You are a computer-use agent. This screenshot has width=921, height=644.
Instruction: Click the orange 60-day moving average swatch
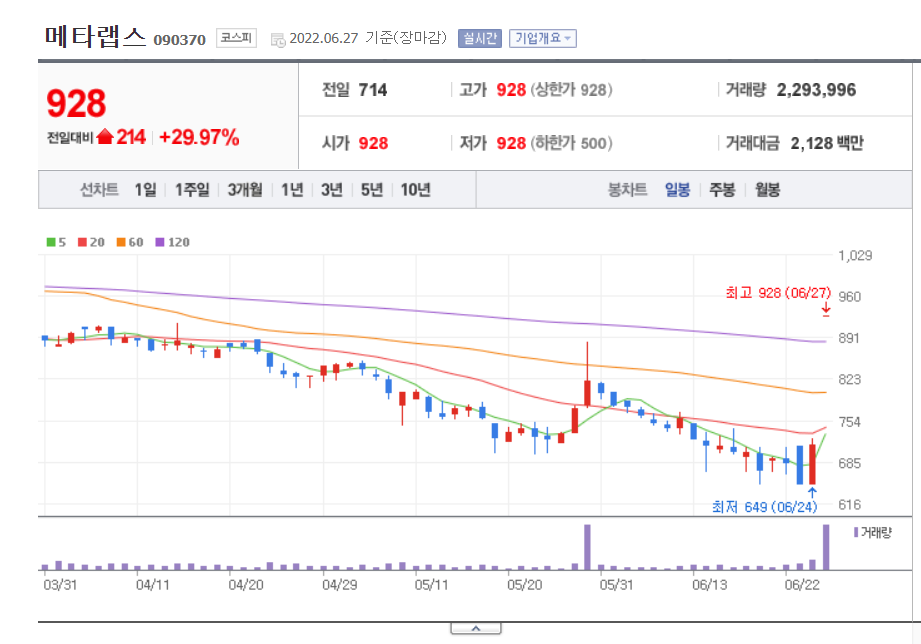point(121,242)
